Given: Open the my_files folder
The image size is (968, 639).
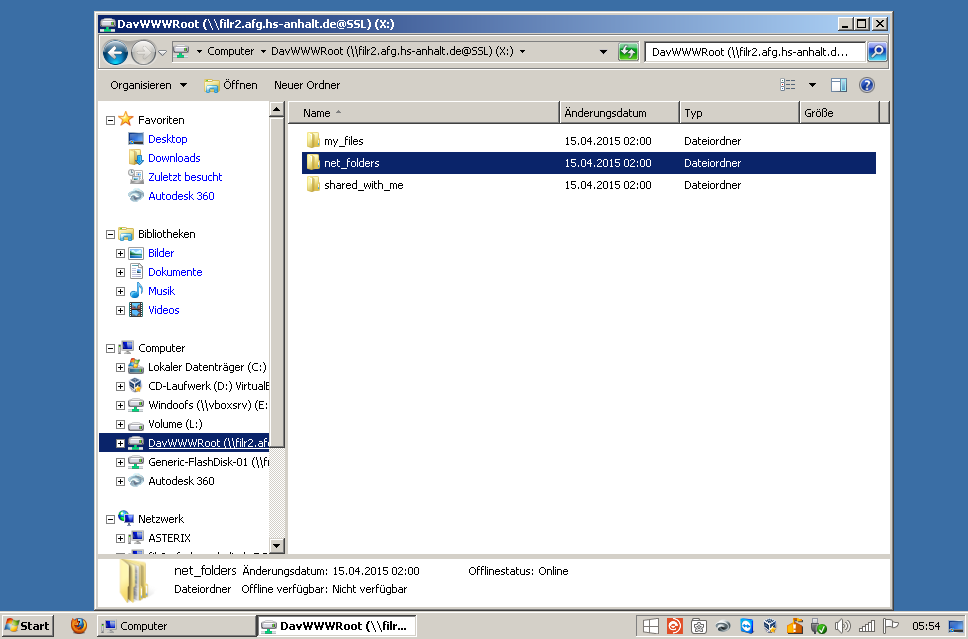Looking at the screenshot, I should click(x=343, y=141).
